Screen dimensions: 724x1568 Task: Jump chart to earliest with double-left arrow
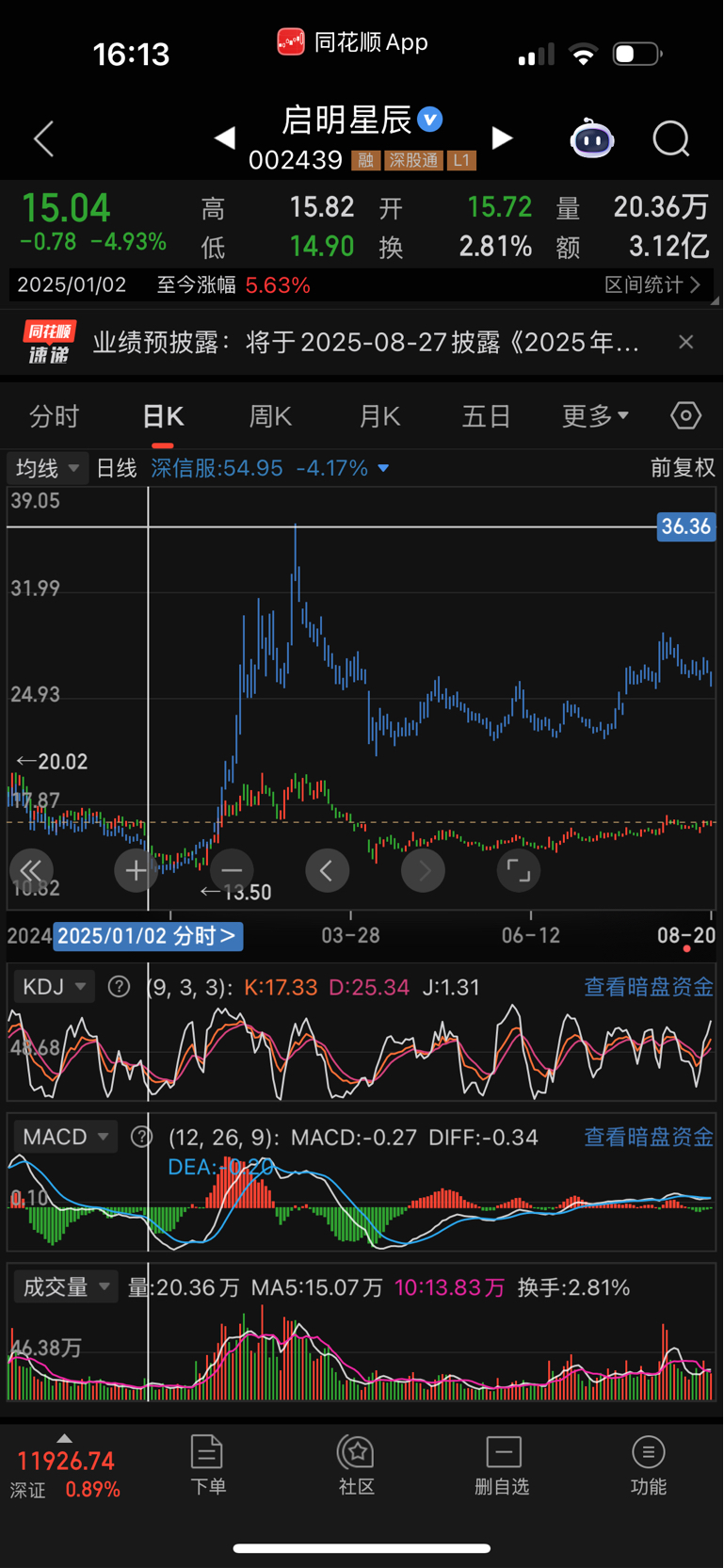click(x=31, y=870)
